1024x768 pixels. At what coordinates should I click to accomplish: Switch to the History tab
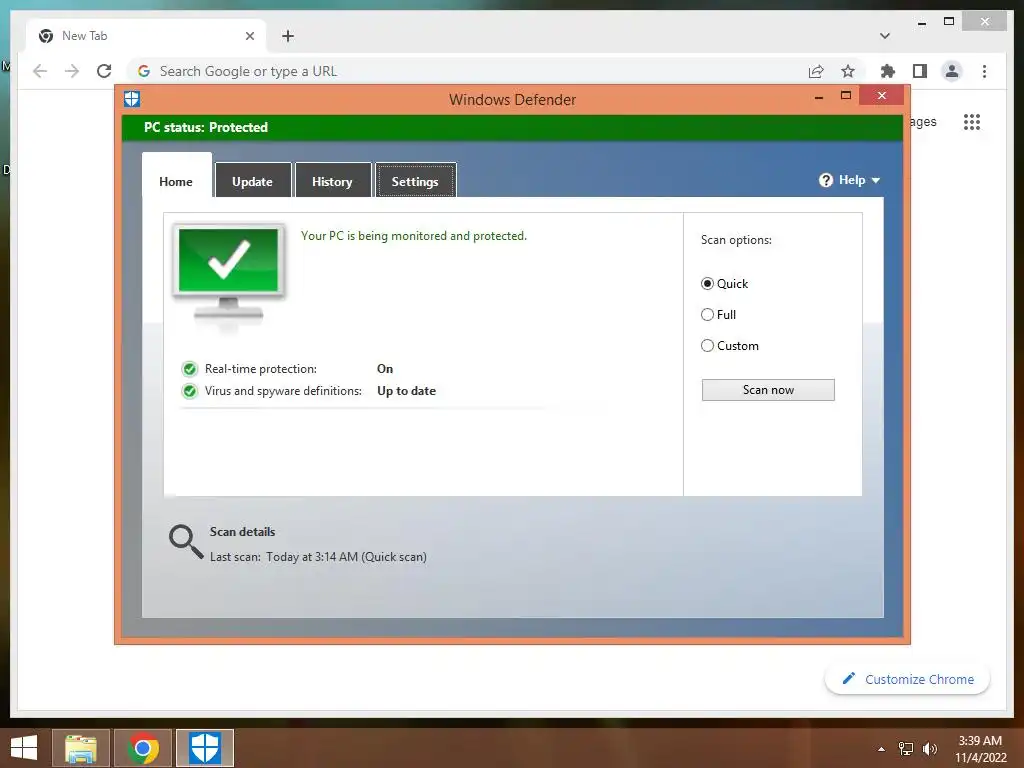(x=332, y=181)
